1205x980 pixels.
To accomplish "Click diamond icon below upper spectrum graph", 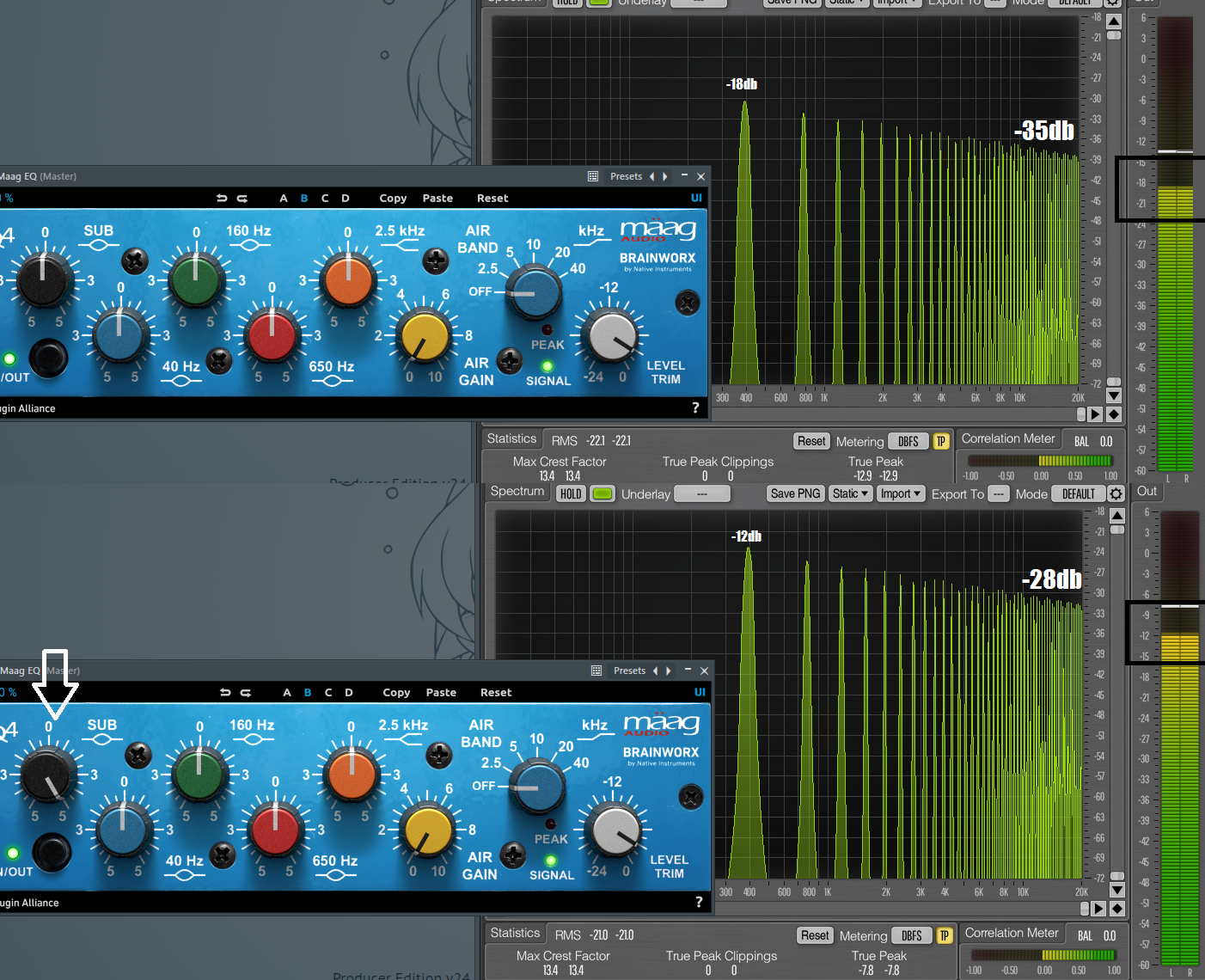I will pyautogui.click(x=1114, y=414).
